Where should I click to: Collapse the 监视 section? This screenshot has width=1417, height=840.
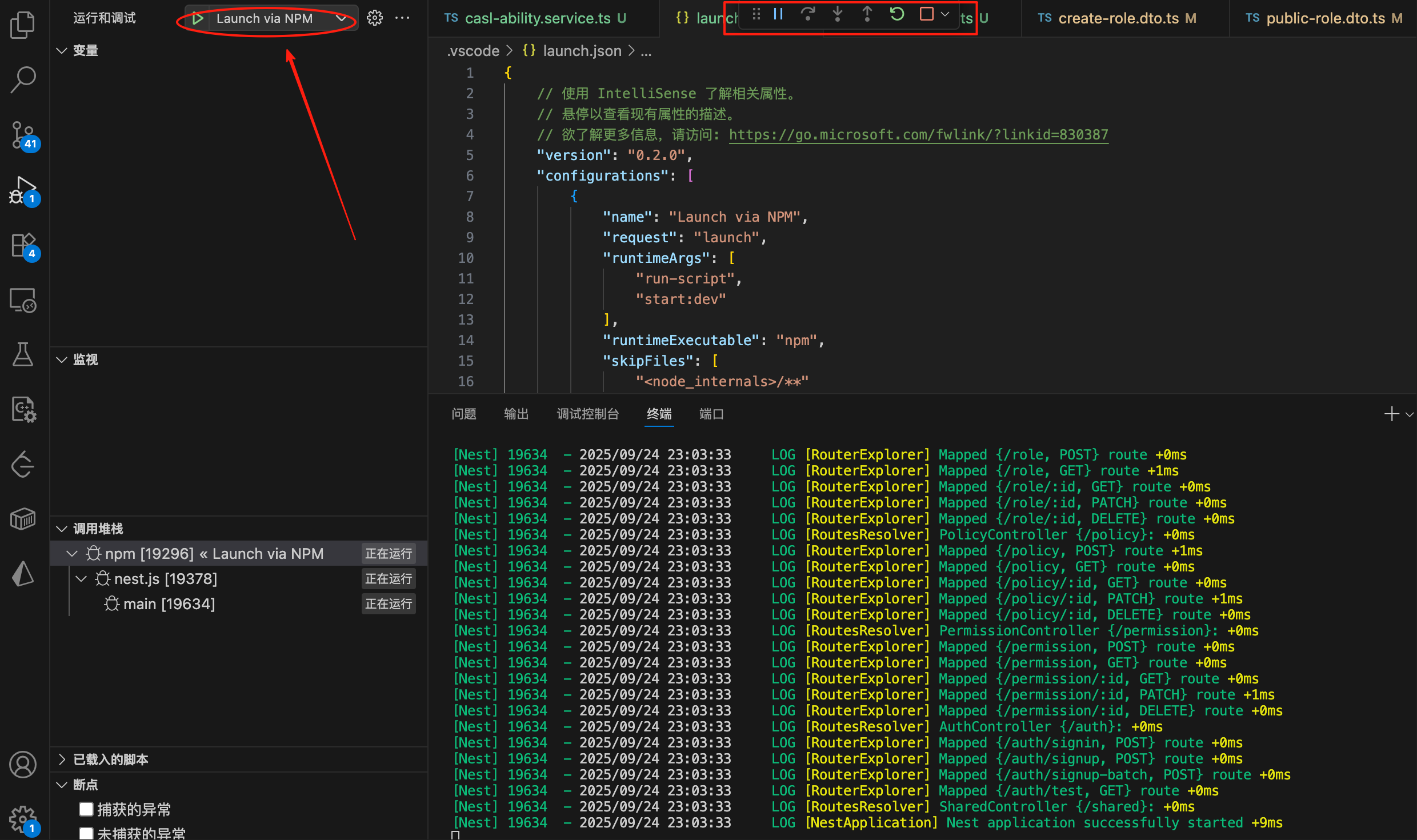coord(62,359)
